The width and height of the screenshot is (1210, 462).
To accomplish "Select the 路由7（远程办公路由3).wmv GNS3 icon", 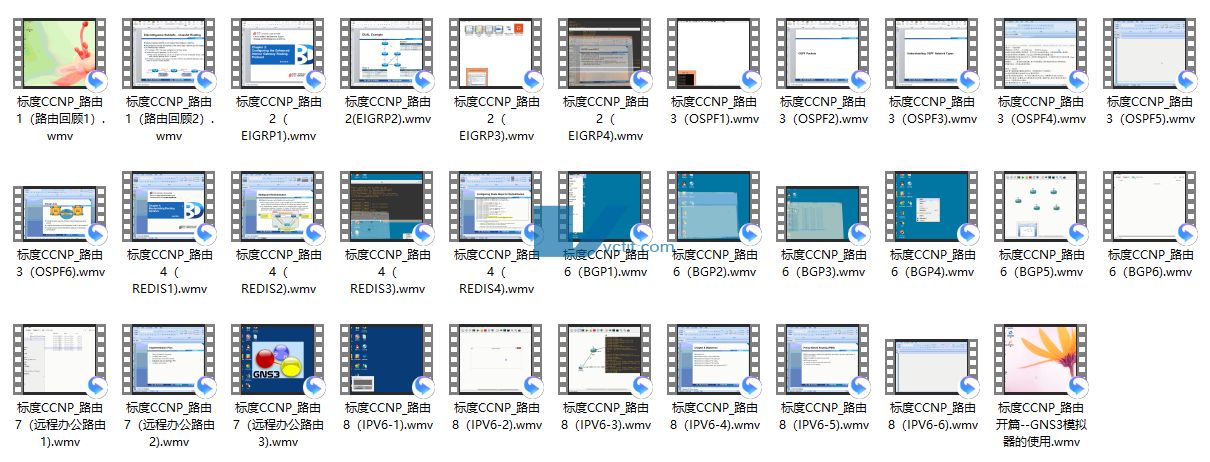I will pos(278,359).
